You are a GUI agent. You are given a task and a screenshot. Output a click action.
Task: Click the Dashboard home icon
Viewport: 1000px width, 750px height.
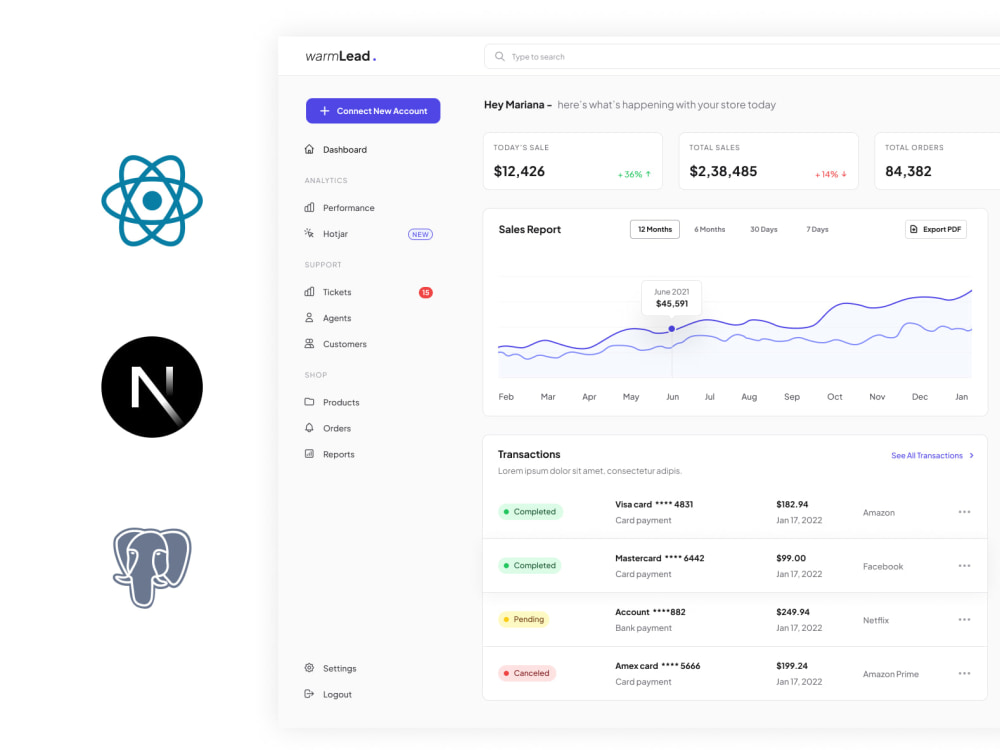(x=309, y=149)
